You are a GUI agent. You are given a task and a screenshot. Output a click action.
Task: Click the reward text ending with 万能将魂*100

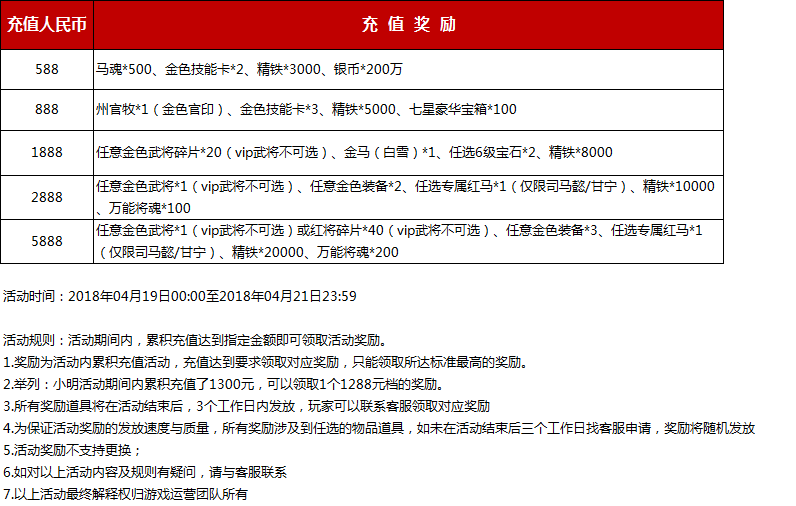pos(405,197)
